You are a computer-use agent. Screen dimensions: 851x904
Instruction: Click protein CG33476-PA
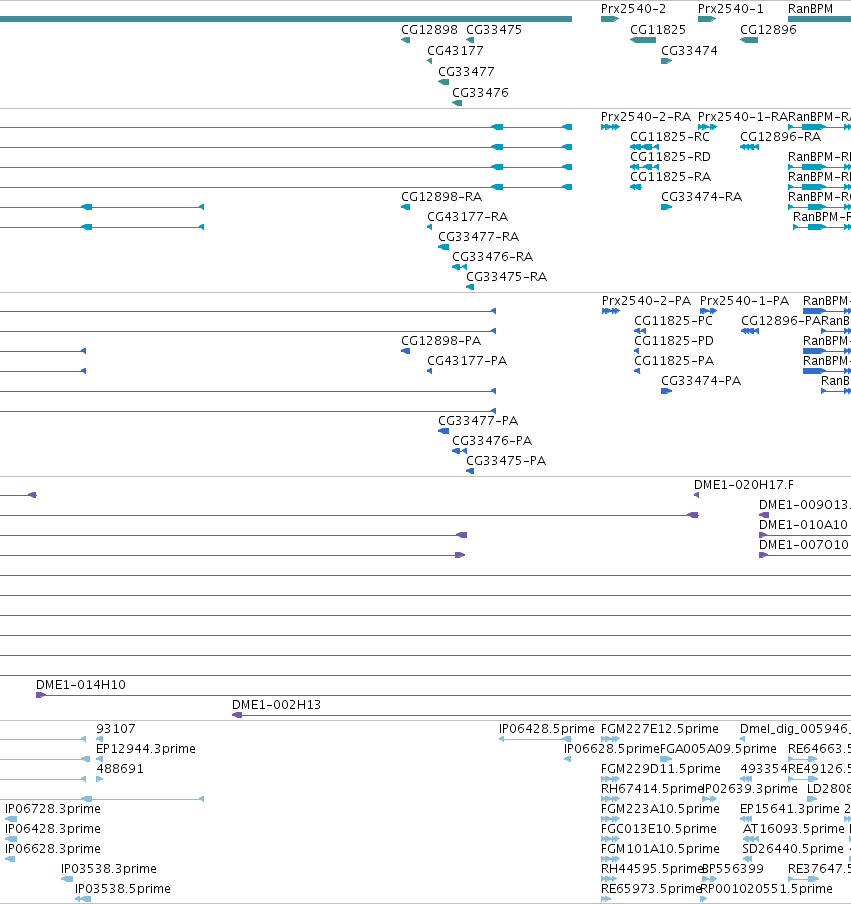tap(491, 440)
